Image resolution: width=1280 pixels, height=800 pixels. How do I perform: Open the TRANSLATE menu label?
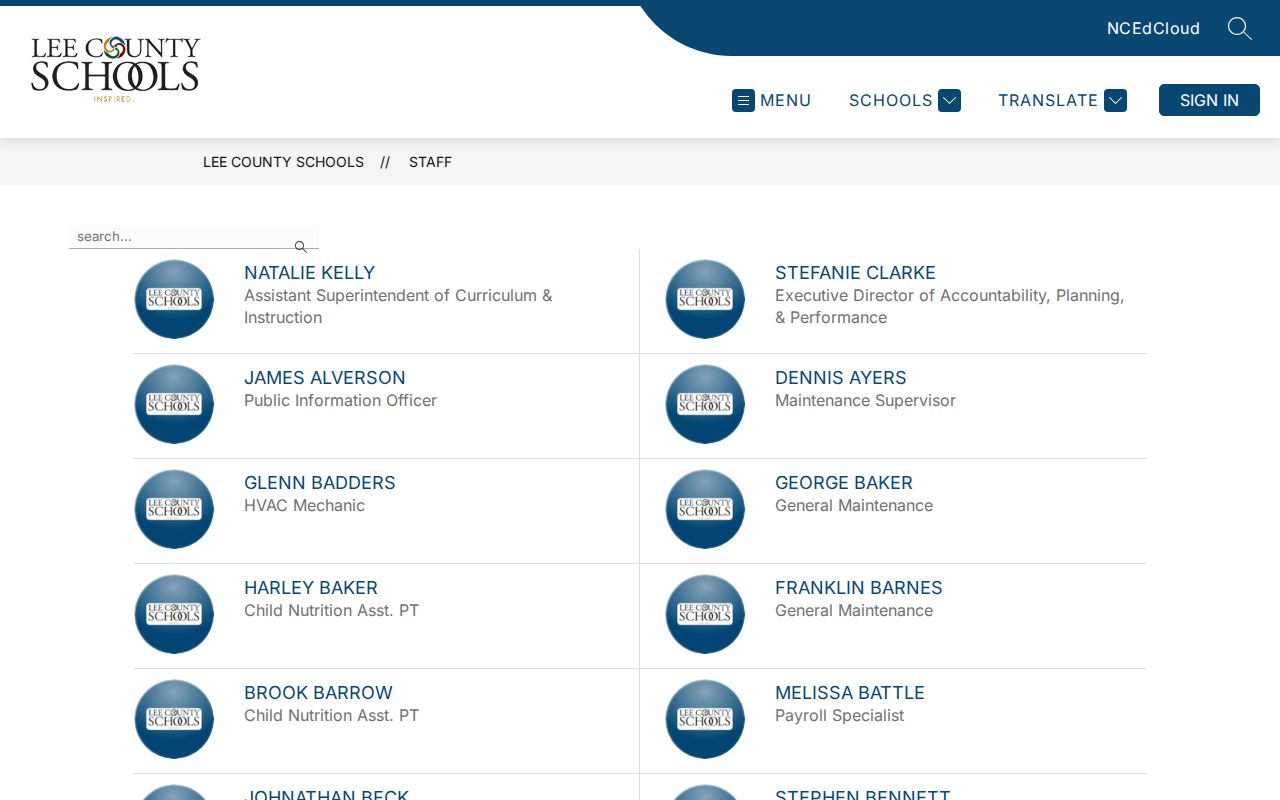1048,100
